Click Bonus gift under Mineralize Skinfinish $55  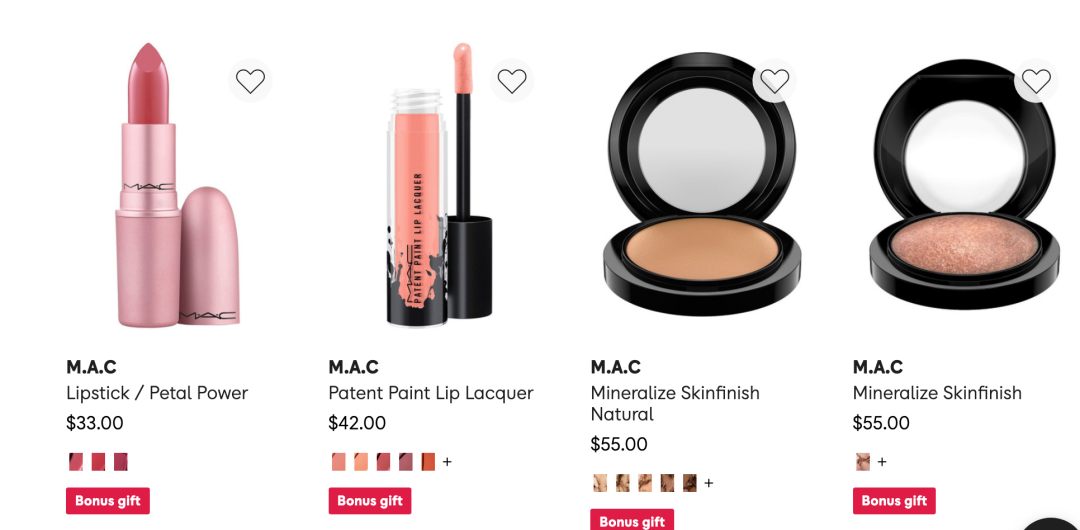pyautogui.click(x=894, y=501)
